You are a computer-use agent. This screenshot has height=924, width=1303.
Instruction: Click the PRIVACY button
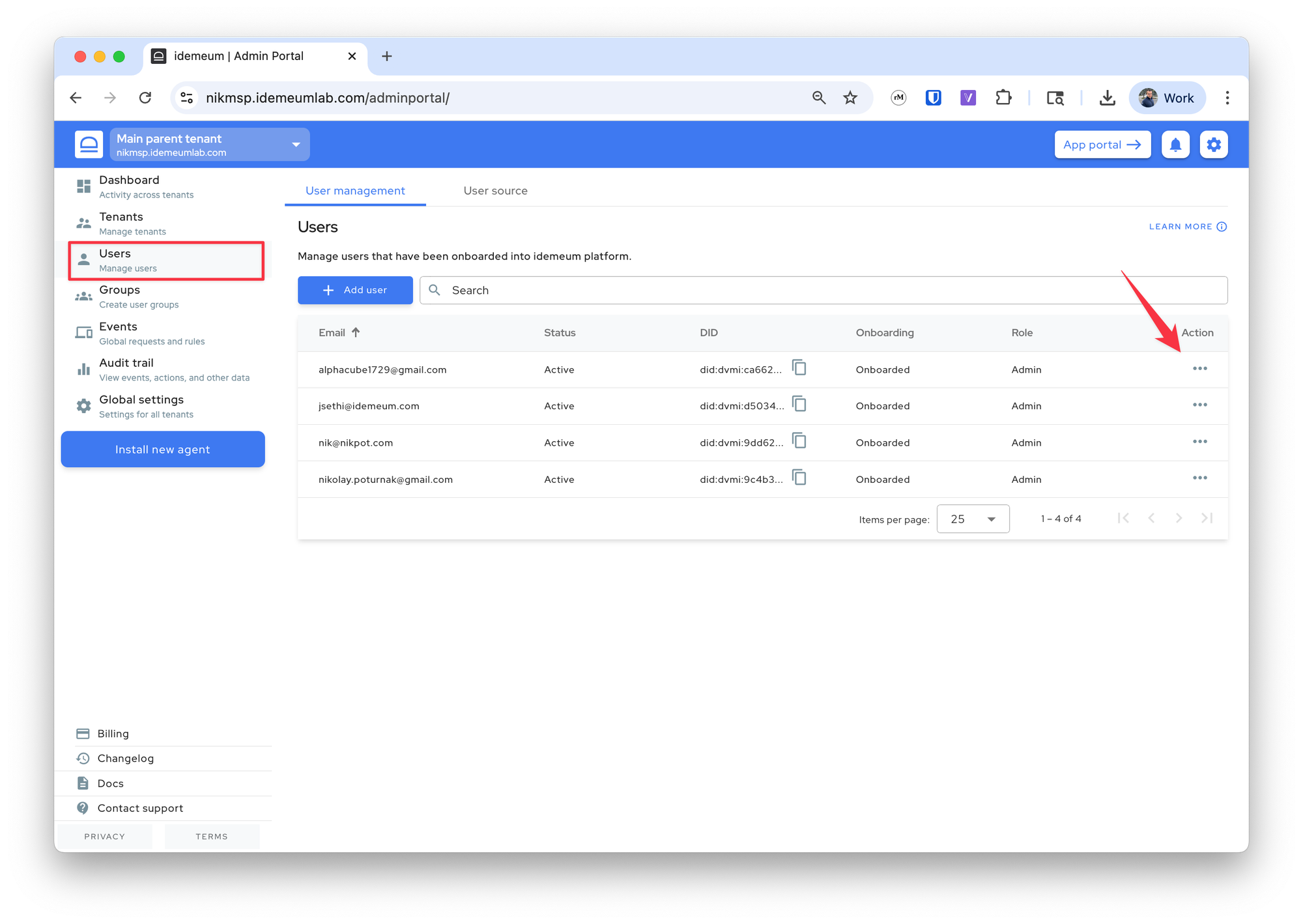coord(104,836)
